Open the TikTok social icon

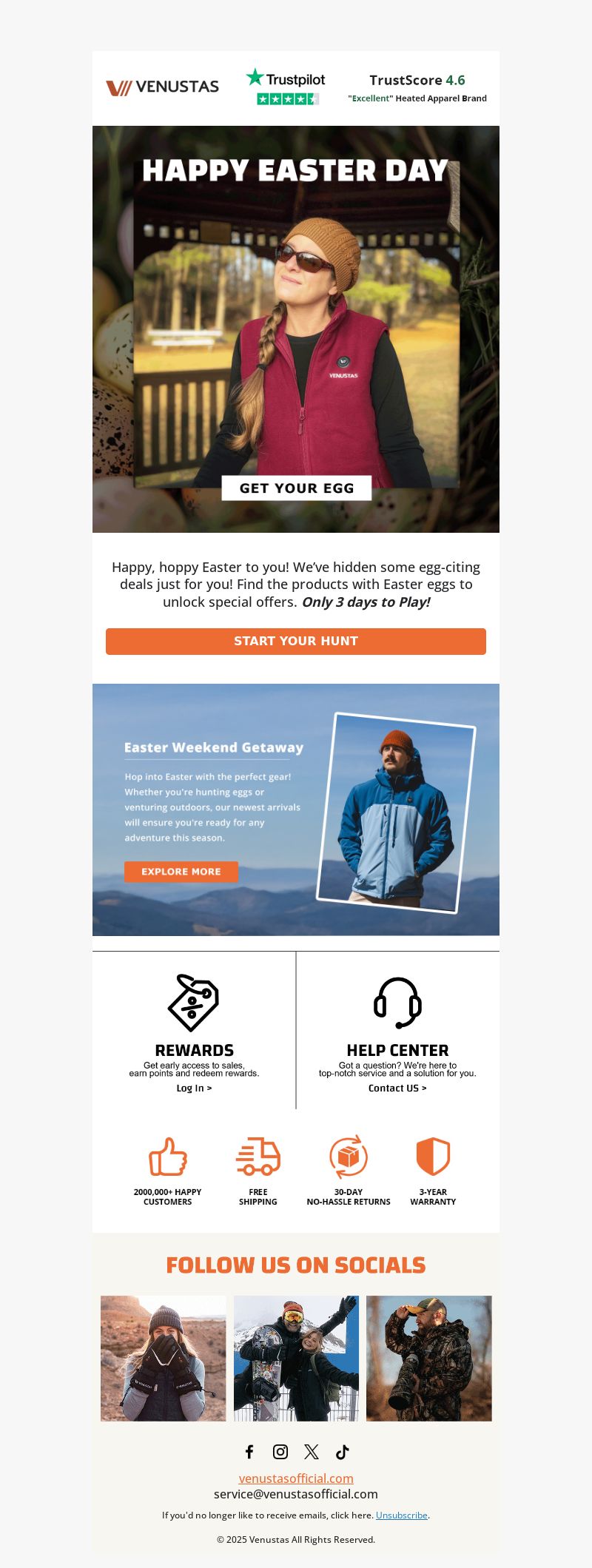coord(342,1452)
